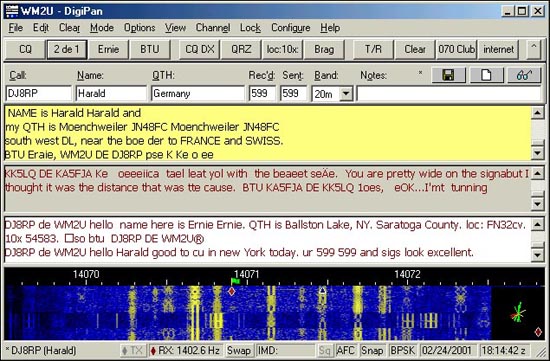Image resolution: width=550 pixels, height=361 pixels.
Task: Open the Band dropdown arrow
Action: tap(346, 94)
